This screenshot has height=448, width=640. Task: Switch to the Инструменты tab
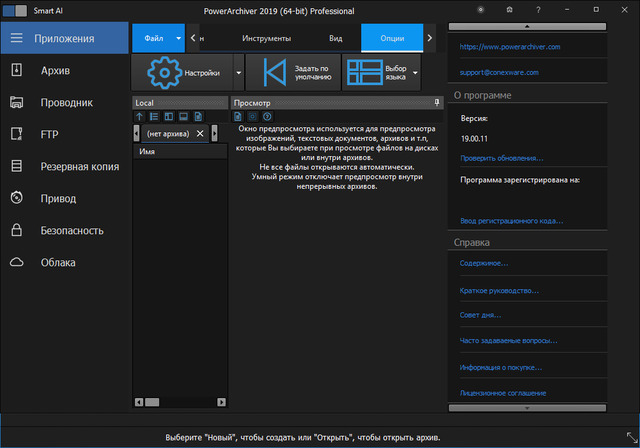[266, 38]
